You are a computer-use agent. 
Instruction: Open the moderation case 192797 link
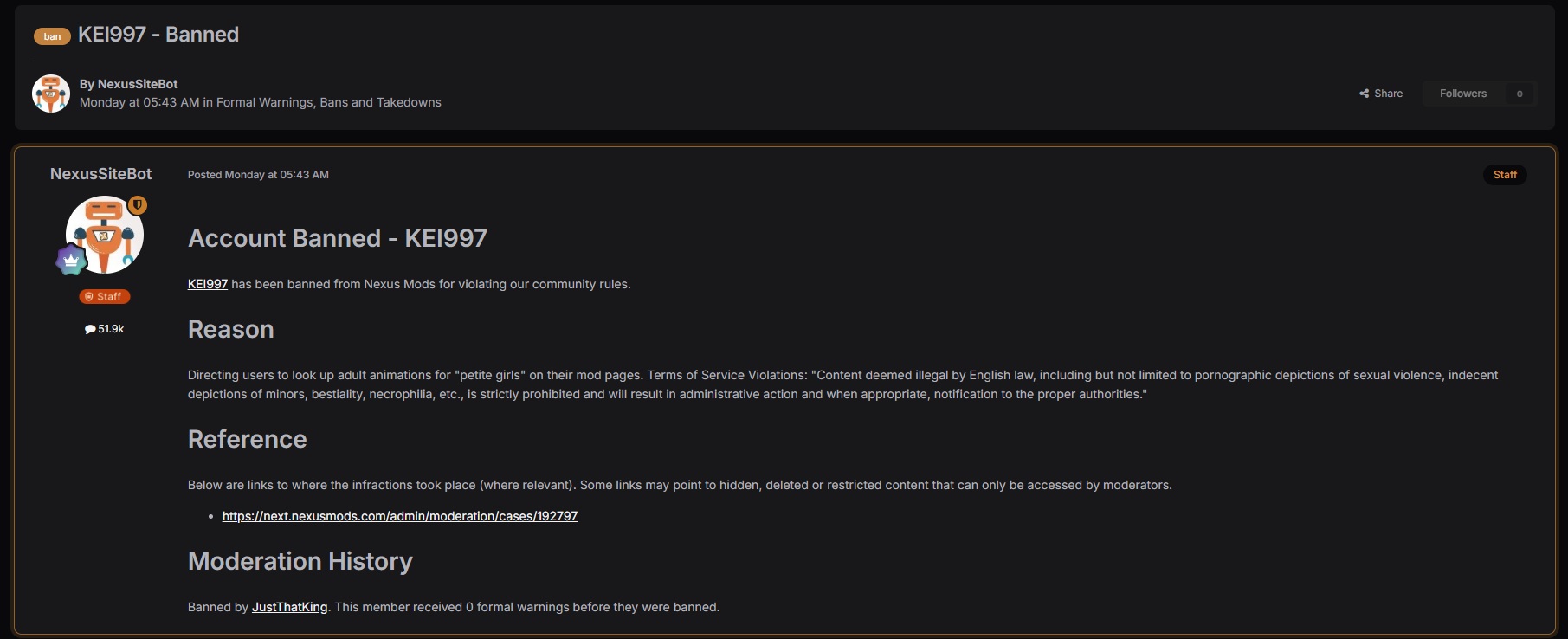tap(400, 516)
